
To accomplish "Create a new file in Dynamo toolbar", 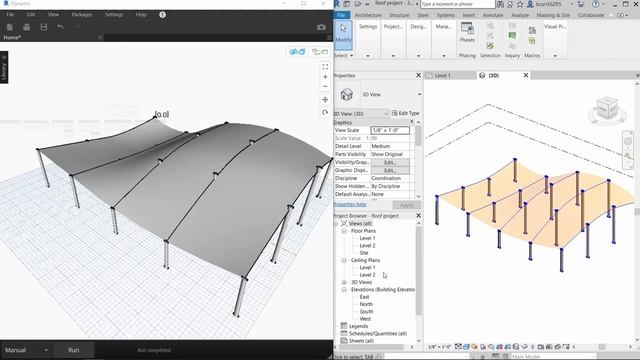I will point(10,27).
